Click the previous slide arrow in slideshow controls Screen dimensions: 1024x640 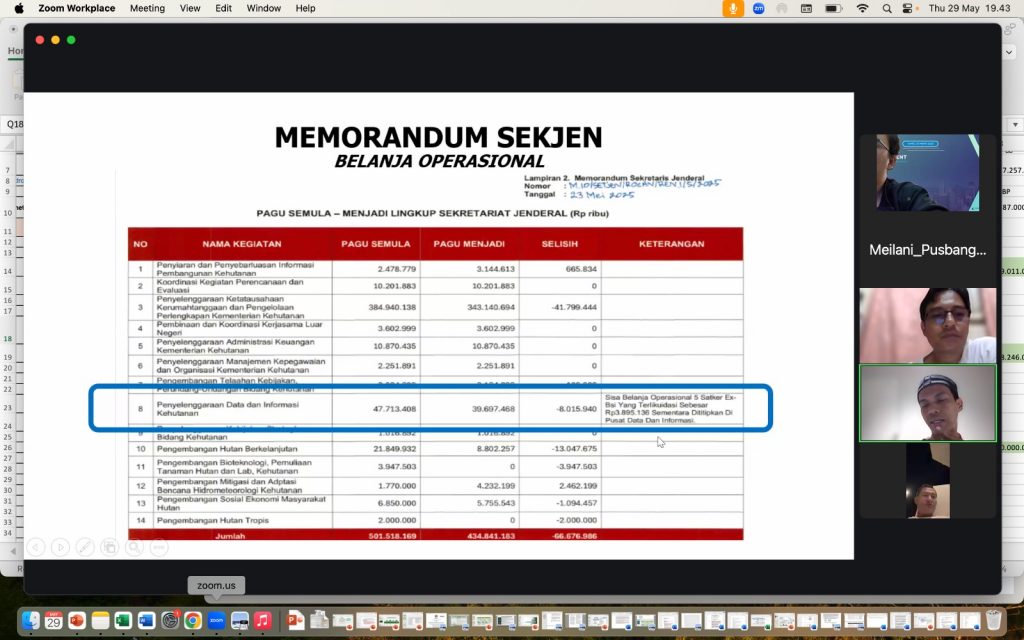36,547
